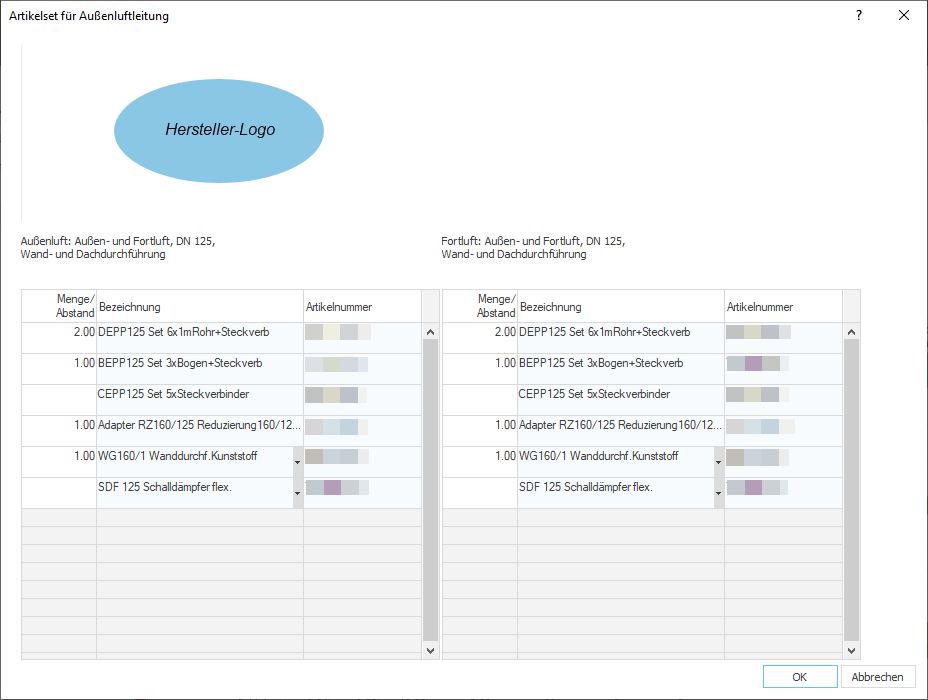Open the SDF 125 Schalldämpfer dropdown in Außenluft table
This screenshot has height=700, width=928.
click(298, 493)
